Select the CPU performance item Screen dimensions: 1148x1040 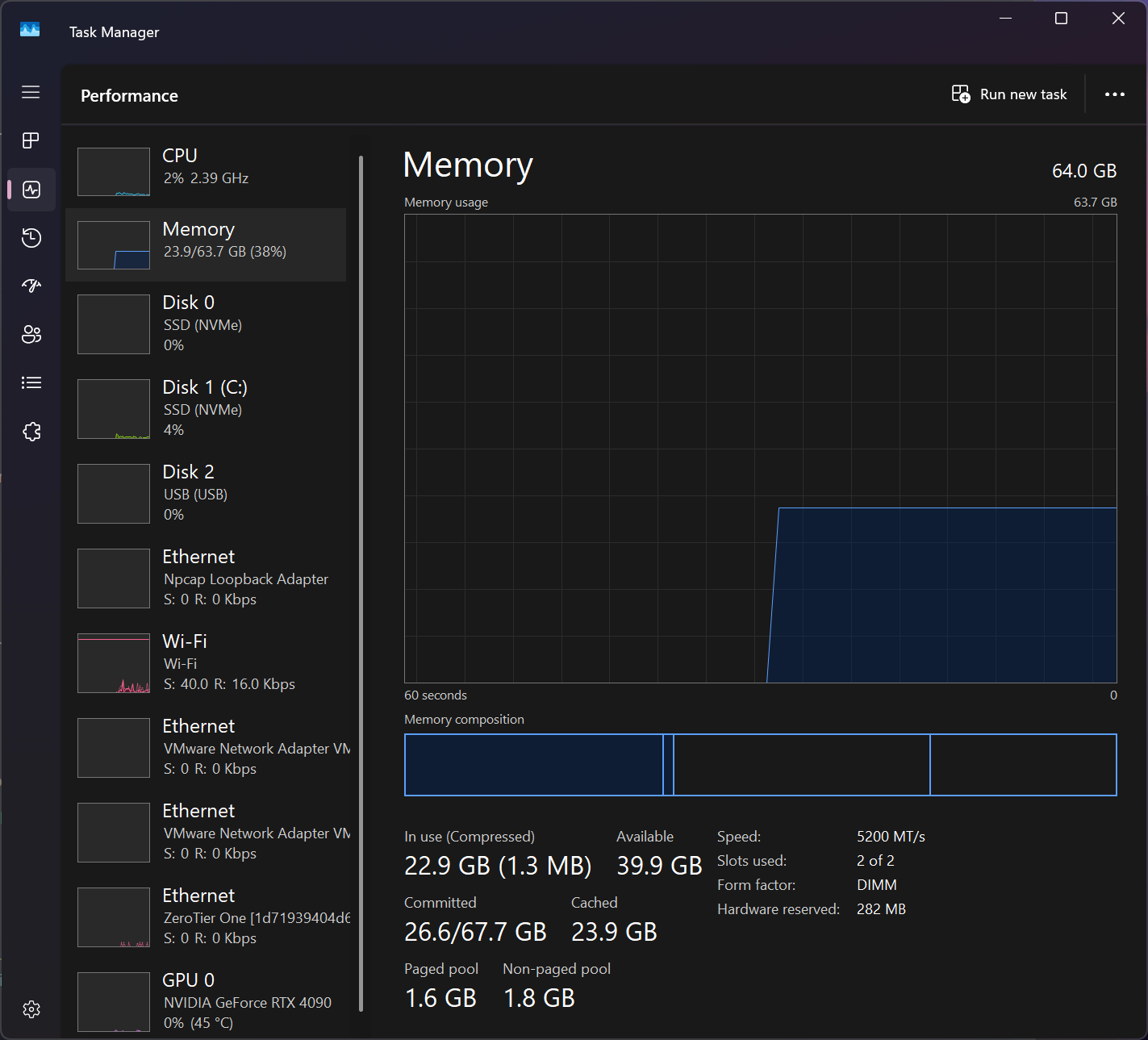pos(206,171)
